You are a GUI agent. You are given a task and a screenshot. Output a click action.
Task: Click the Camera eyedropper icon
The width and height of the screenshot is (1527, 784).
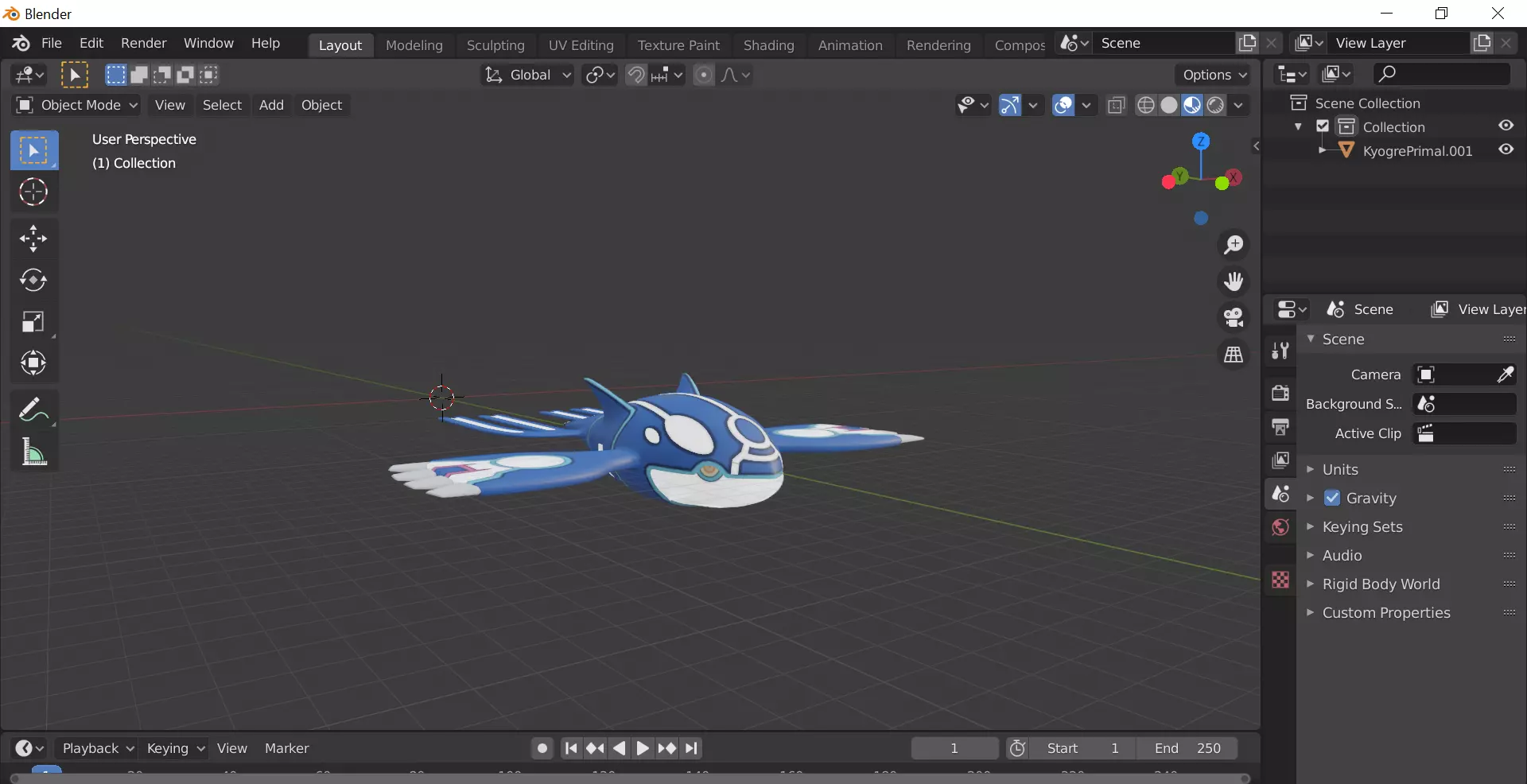click(1505, 375)
